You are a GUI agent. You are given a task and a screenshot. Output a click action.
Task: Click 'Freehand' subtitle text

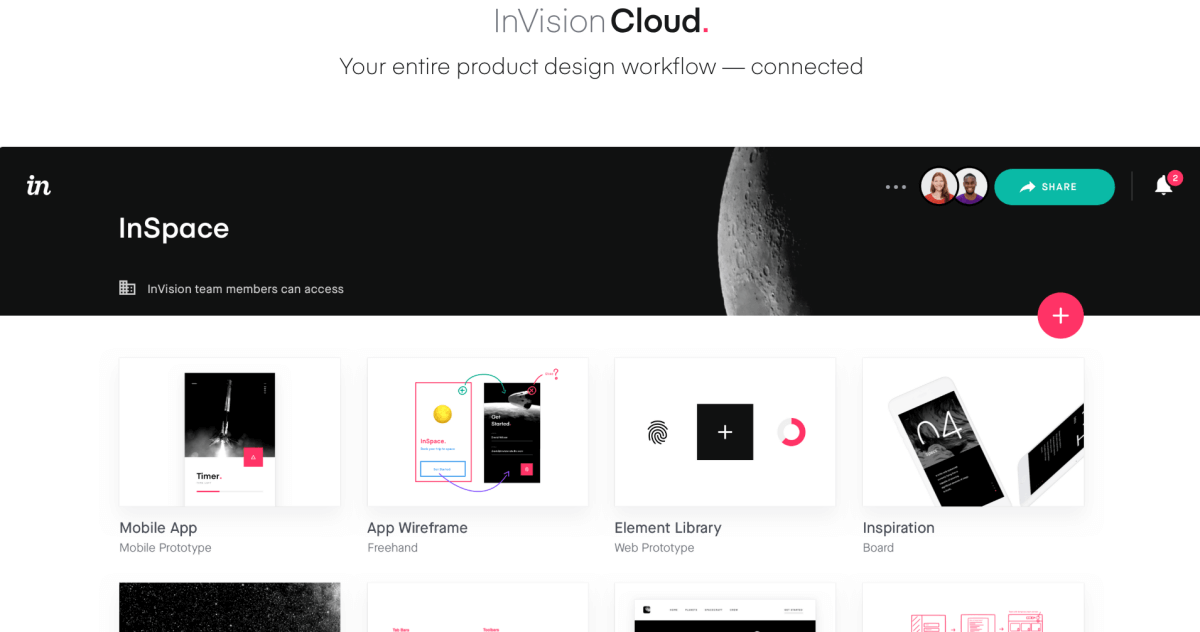tap(392, 548)
